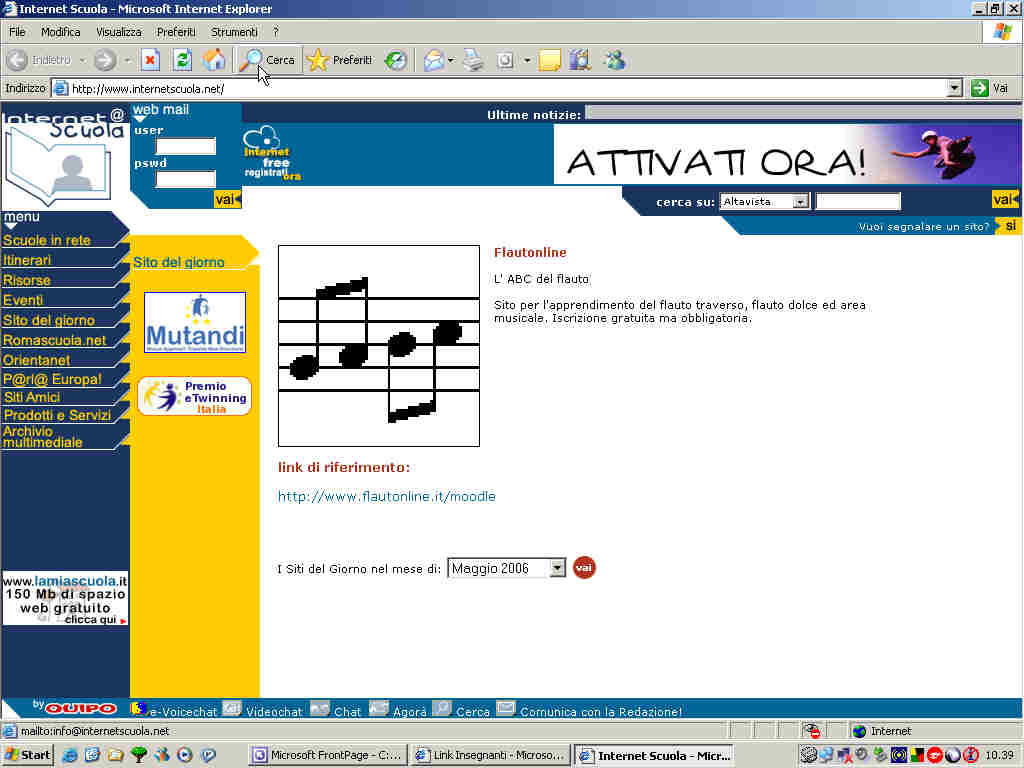Viewport: 1024px width, 768px height.
Task: Click the red round vai button
Action: pos(584,568)
